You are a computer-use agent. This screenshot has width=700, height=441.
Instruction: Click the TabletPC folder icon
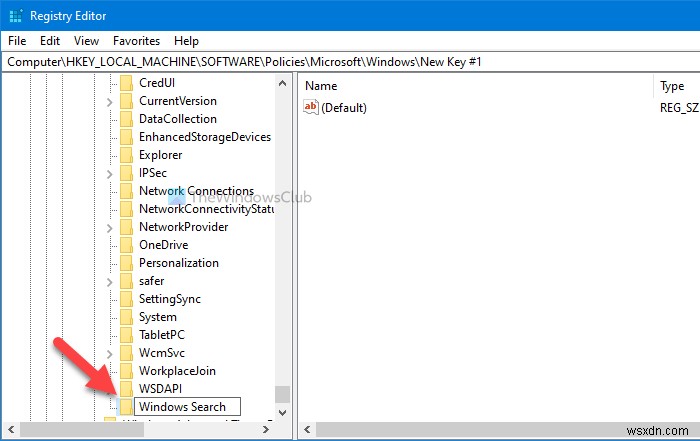pyautogui.click(x=126, y=335)
